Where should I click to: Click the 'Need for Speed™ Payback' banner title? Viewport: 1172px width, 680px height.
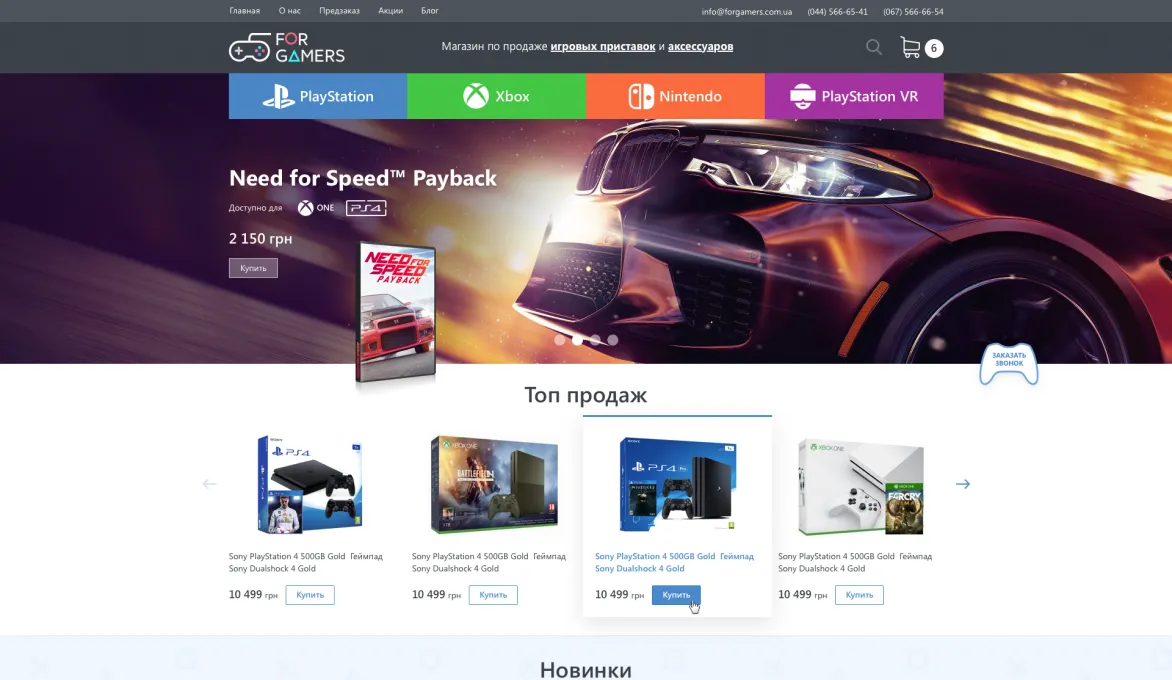click(363, 178)
